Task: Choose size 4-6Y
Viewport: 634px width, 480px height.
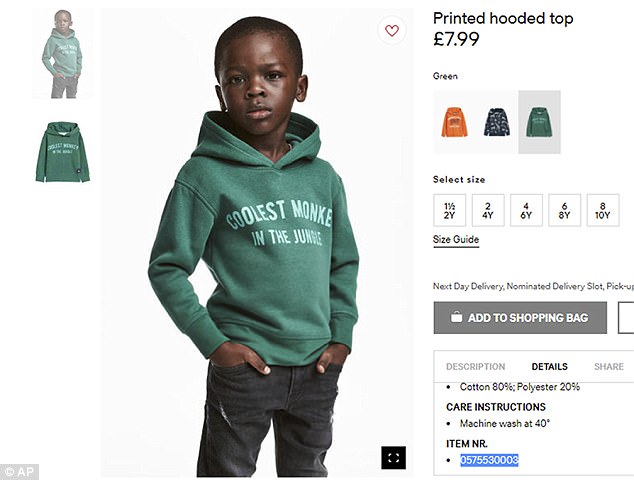Action: point(526,210)
